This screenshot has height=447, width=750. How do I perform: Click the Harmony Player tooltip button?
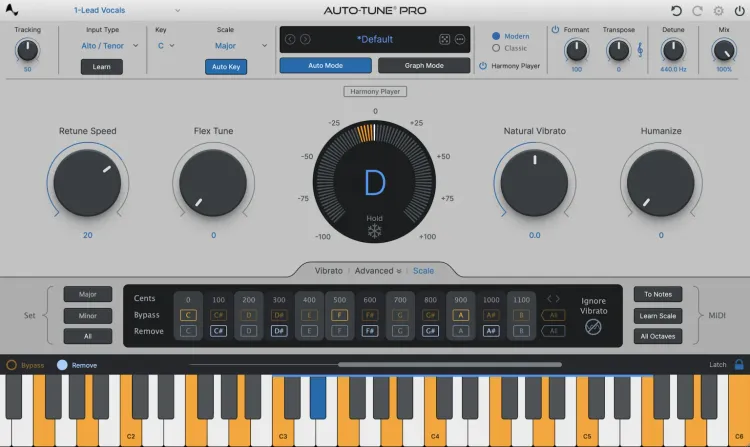[x=375, y=91]
